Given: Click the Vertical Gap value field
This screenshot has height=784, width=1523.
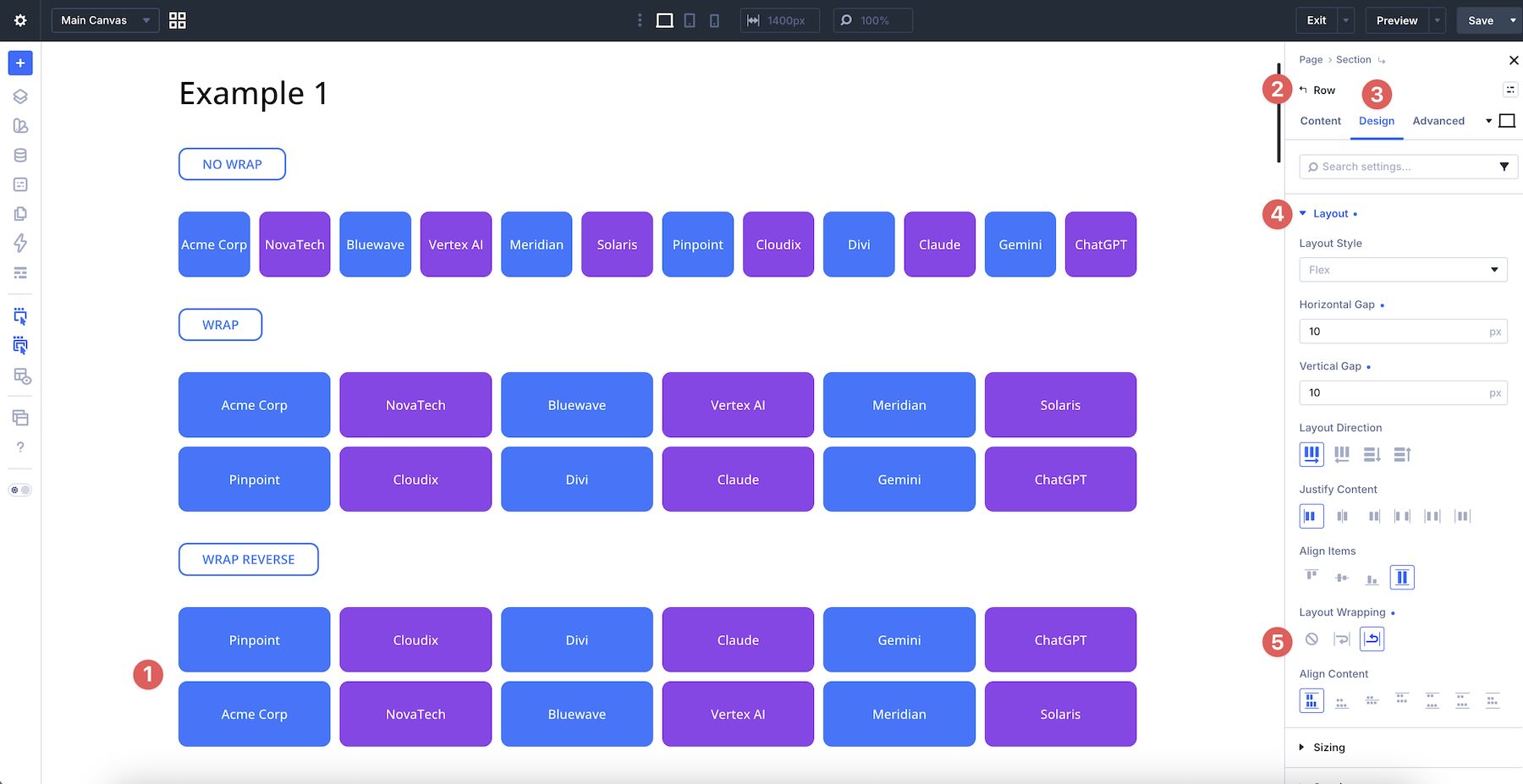Looking at the screenshot, I should tap(1403, 392).
